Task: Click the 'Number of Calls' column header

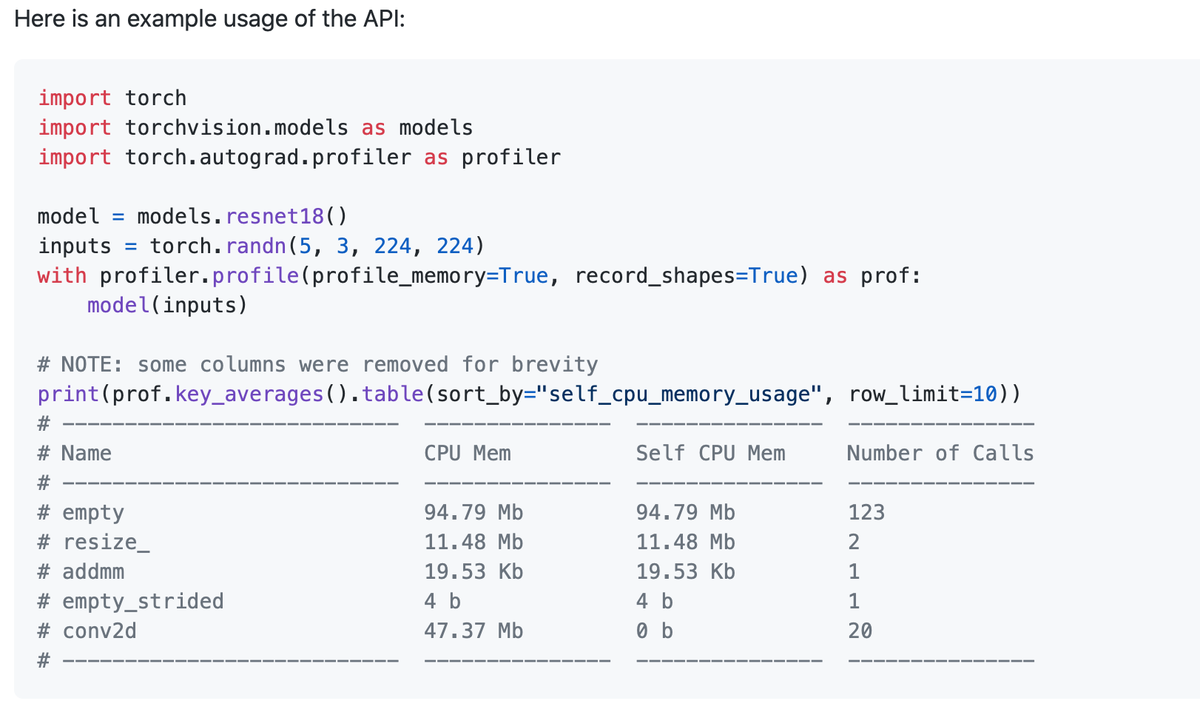Action: click(x=940, y=453)
